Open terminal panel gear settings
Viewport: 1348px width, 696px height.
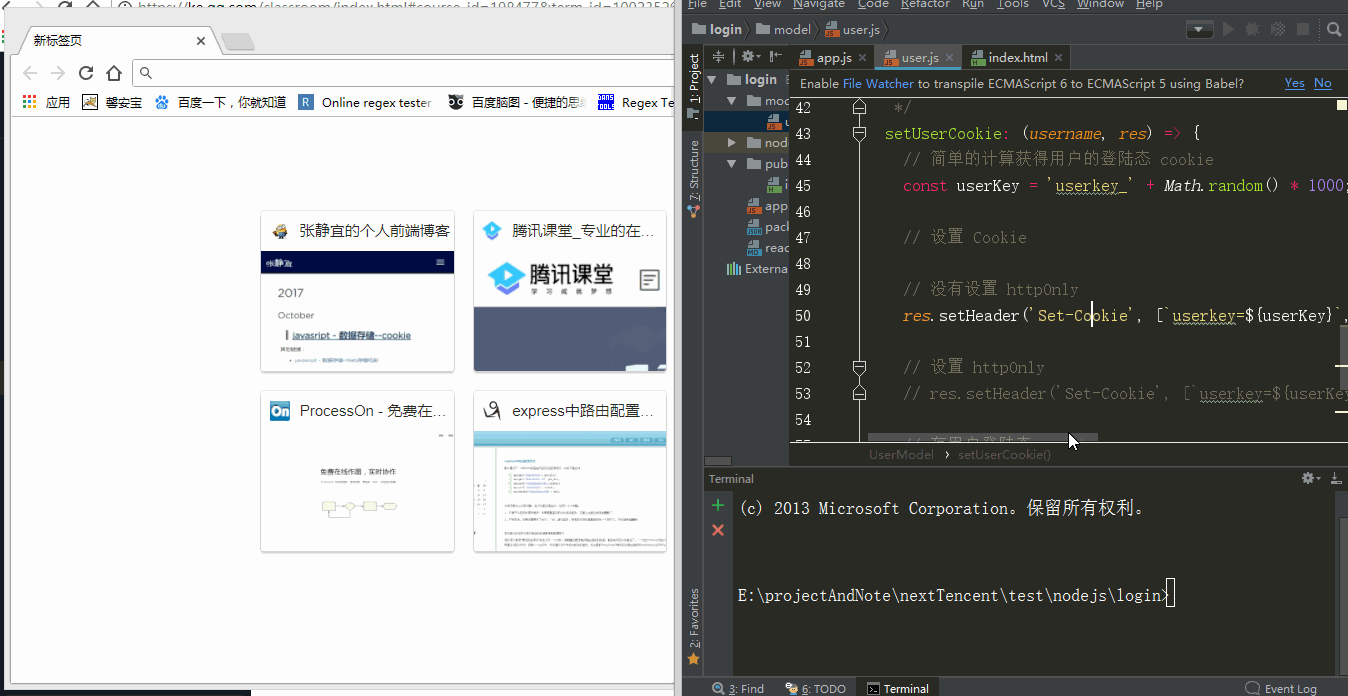click(1308, 479)
